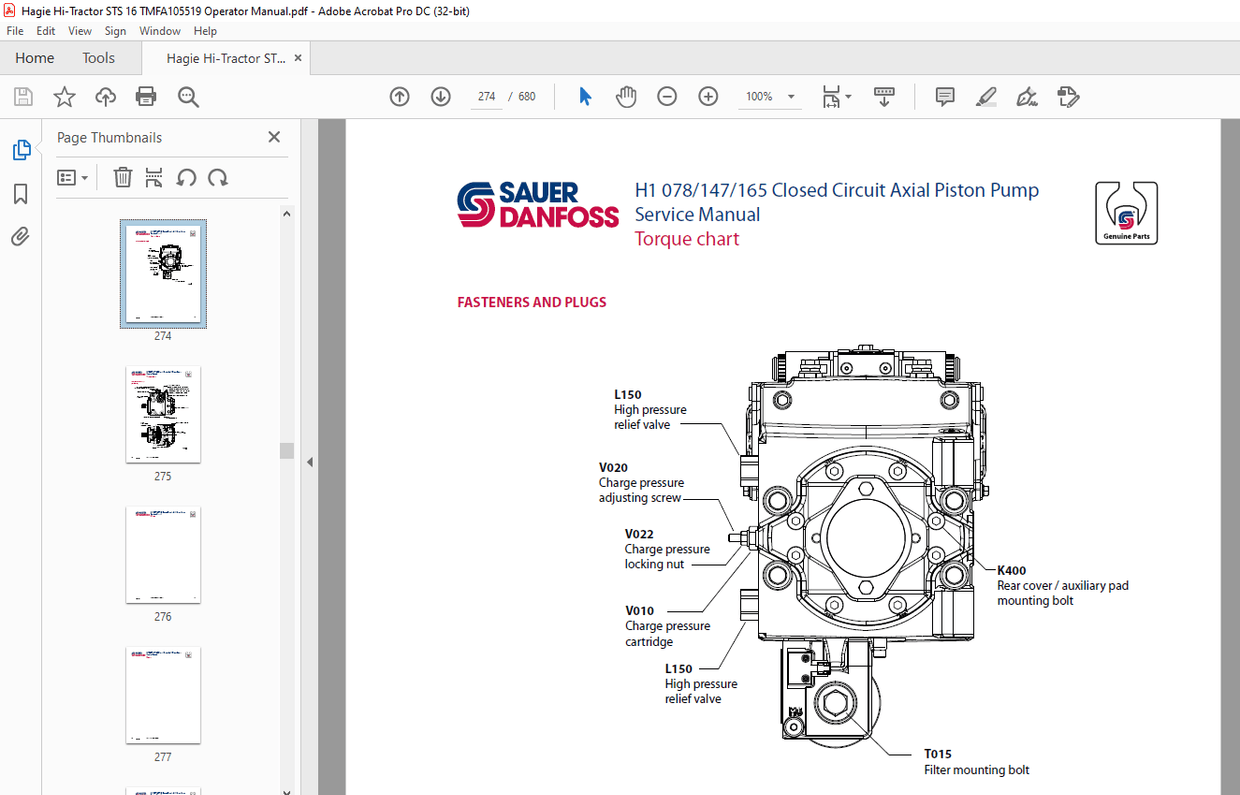Open the Edit menu
Image resolution: width=1240 pixels, height=795 pixels.
(x=45, y=31)
